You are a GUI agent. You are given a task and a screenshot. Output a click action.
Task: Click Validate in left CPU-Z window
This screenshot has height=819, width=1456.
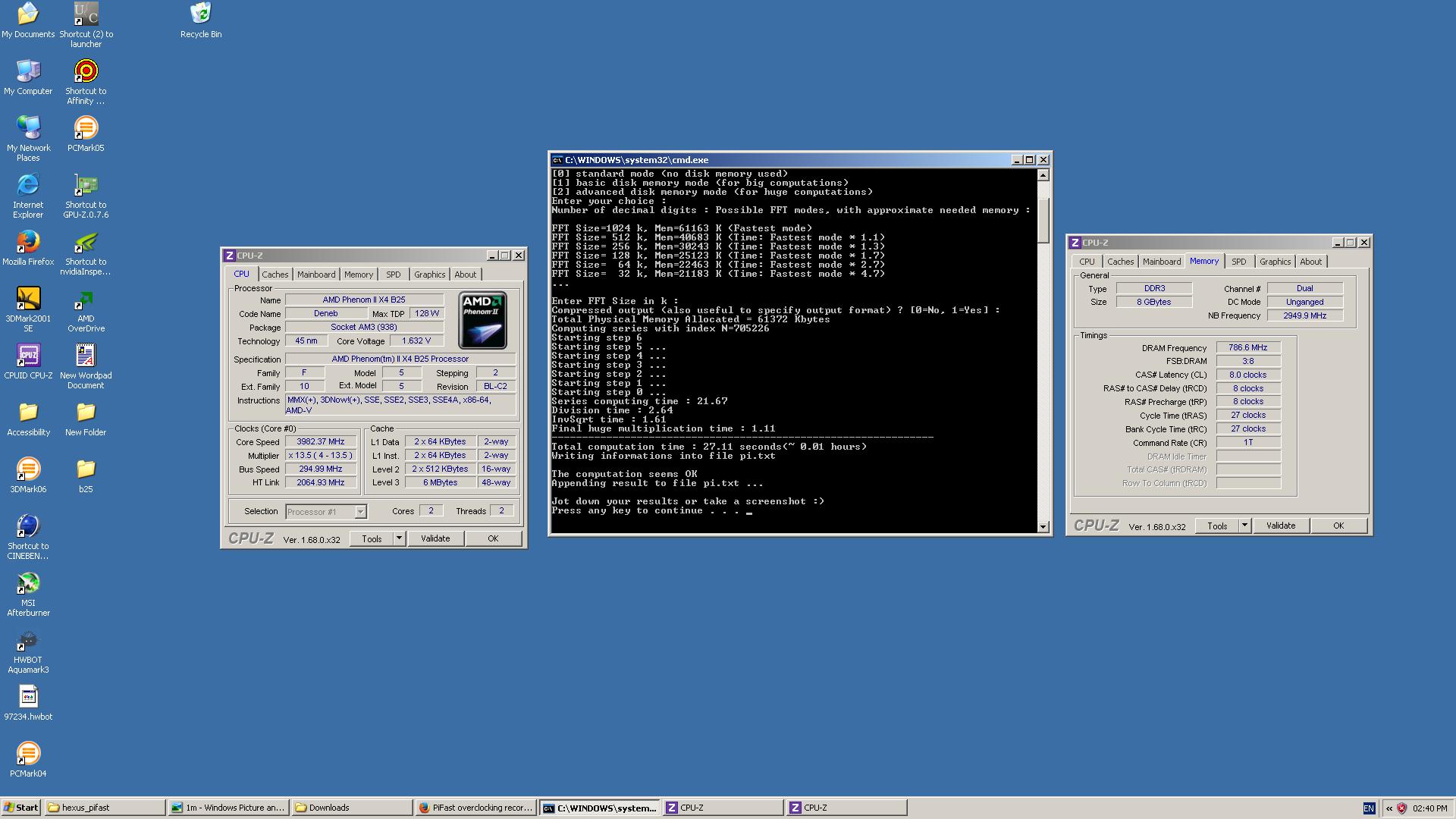(435, 538)
